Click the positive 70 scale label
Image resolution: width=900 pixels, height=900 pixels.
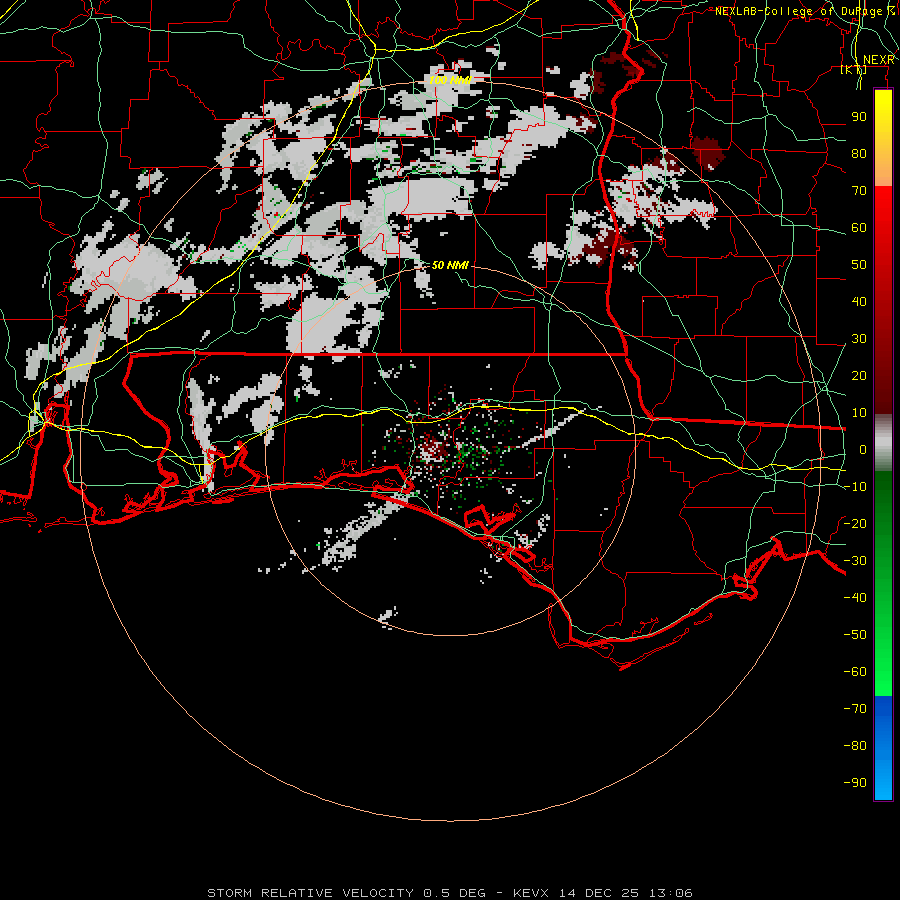pyautogui.click(x=859, y=191)
